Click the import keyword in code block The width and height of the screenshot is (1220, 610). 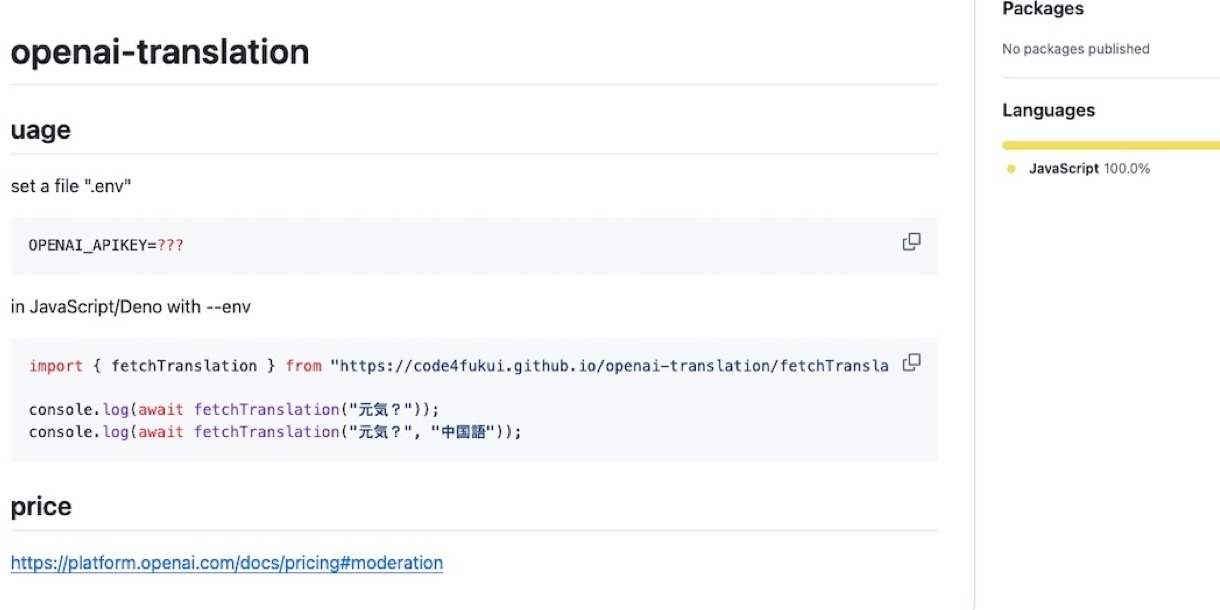(56, 366)
